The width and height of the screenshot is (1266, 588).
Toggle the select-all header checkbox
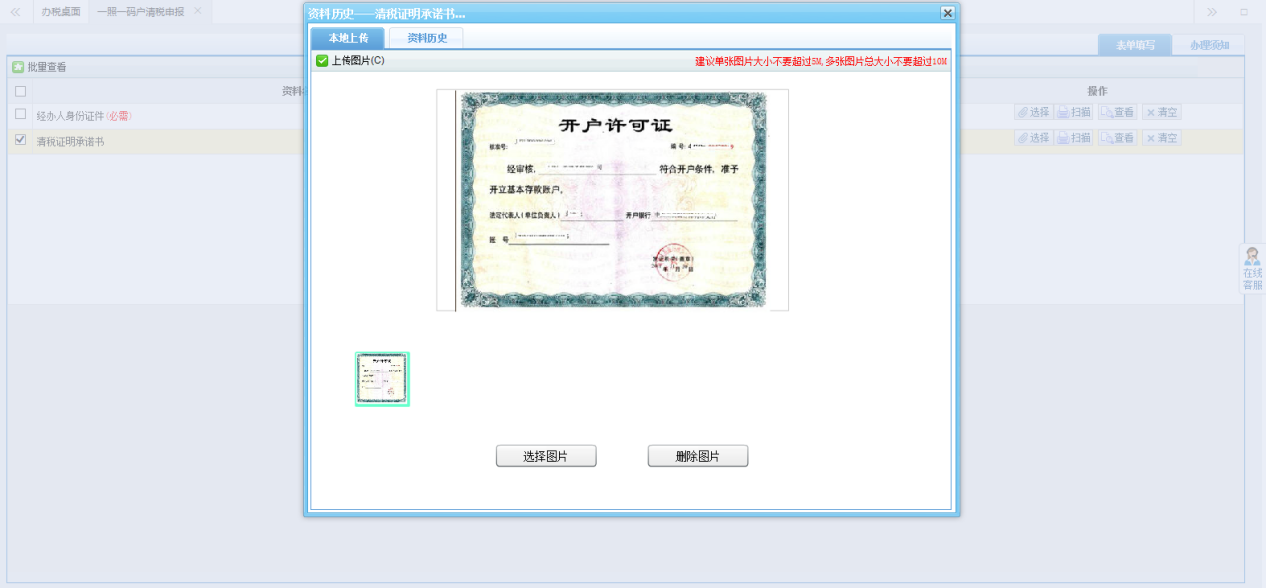(x=21, y=91)
